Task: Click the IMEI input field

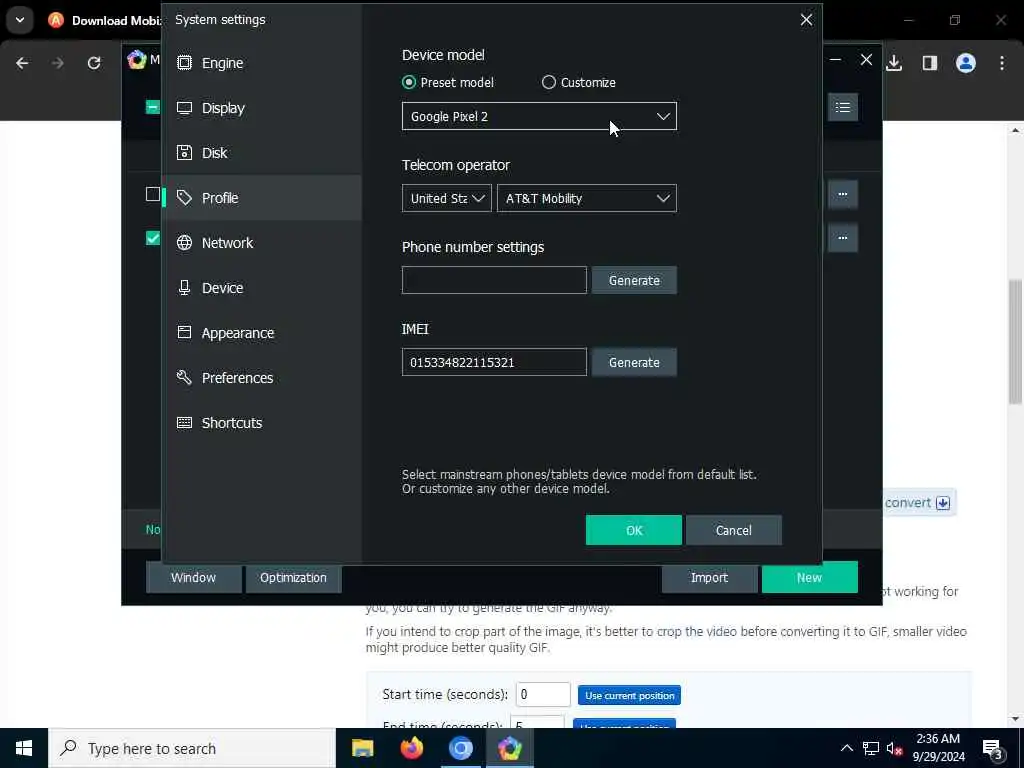Action: (494, 362)
